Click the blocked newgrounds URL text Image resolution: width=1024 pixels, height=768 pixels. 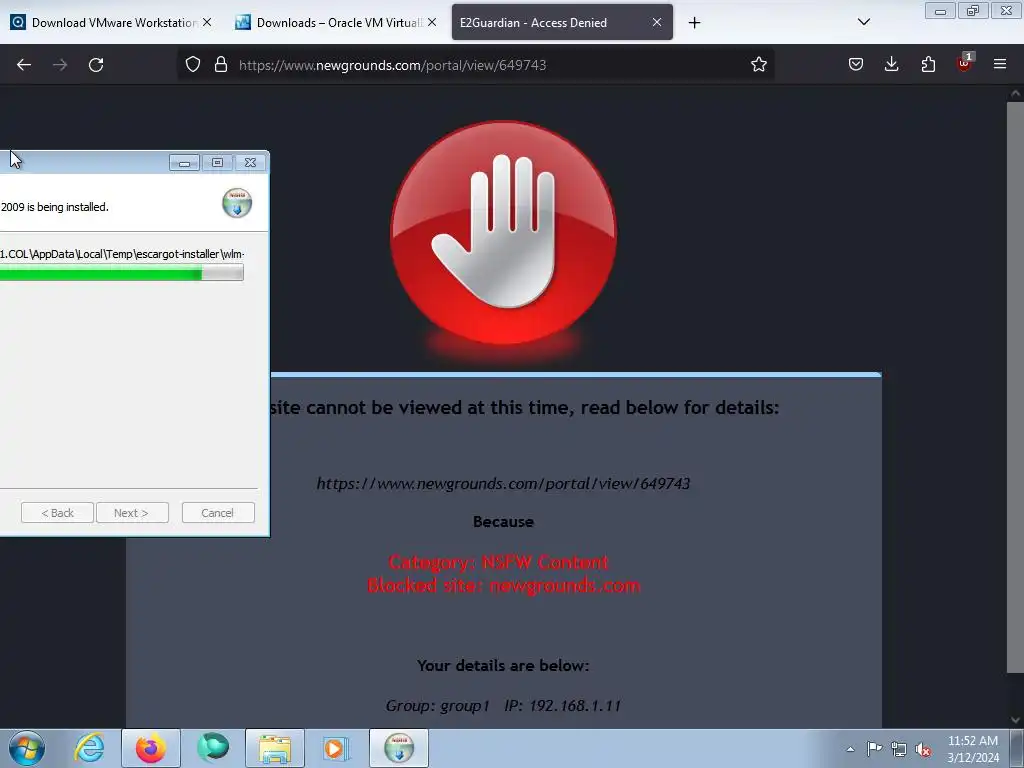pos(503,483)
